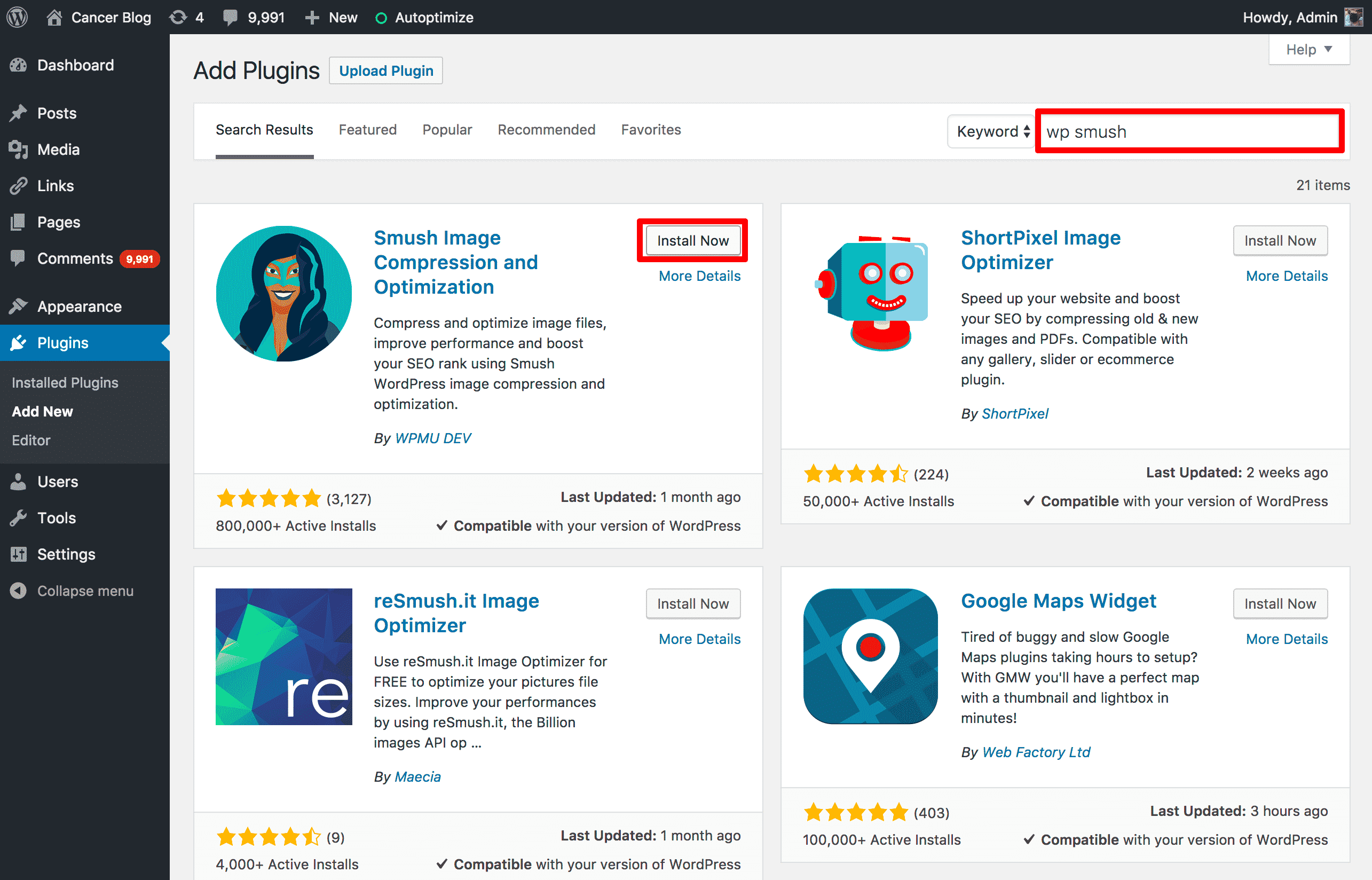
Task: Open the plugin Editor submenu item
Action: [31, 441]
